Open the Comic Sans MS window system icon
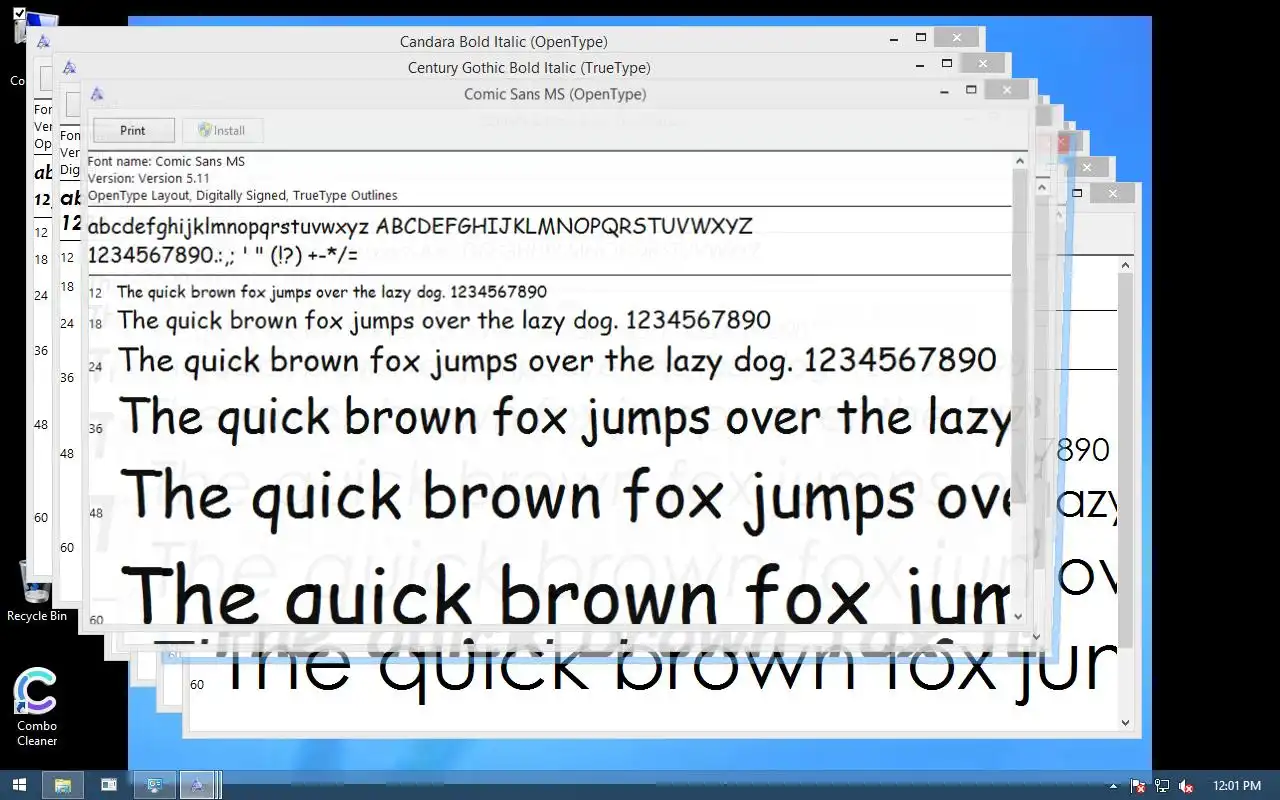Viewport: 1280px width, 800px height. point(97,94)
